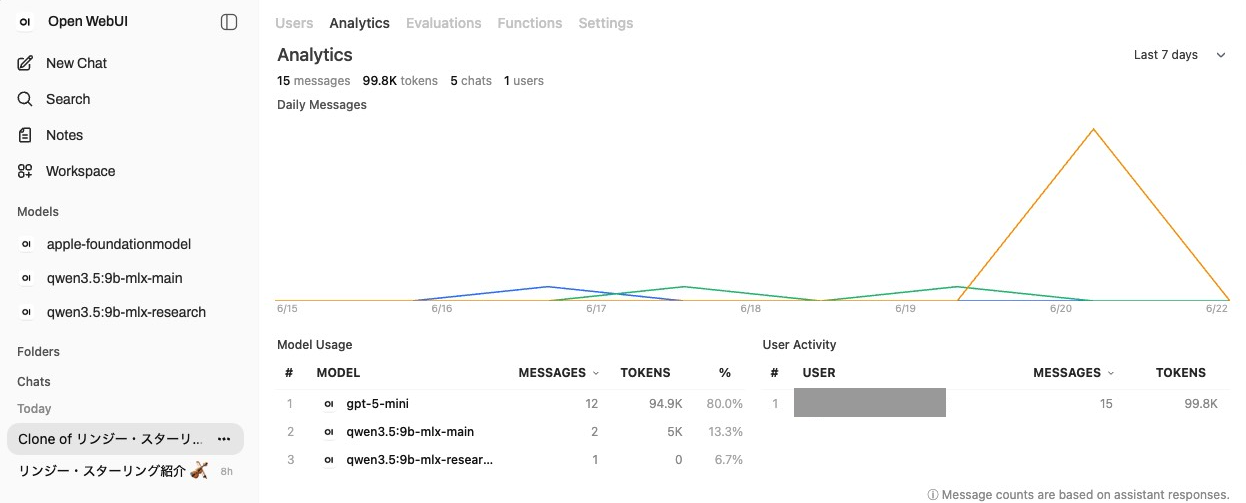Screen dimensions: 1246x503
Task: Click qwen3.5:9b-mlx-resear... in Model Usage table
Action: (420, 460)
